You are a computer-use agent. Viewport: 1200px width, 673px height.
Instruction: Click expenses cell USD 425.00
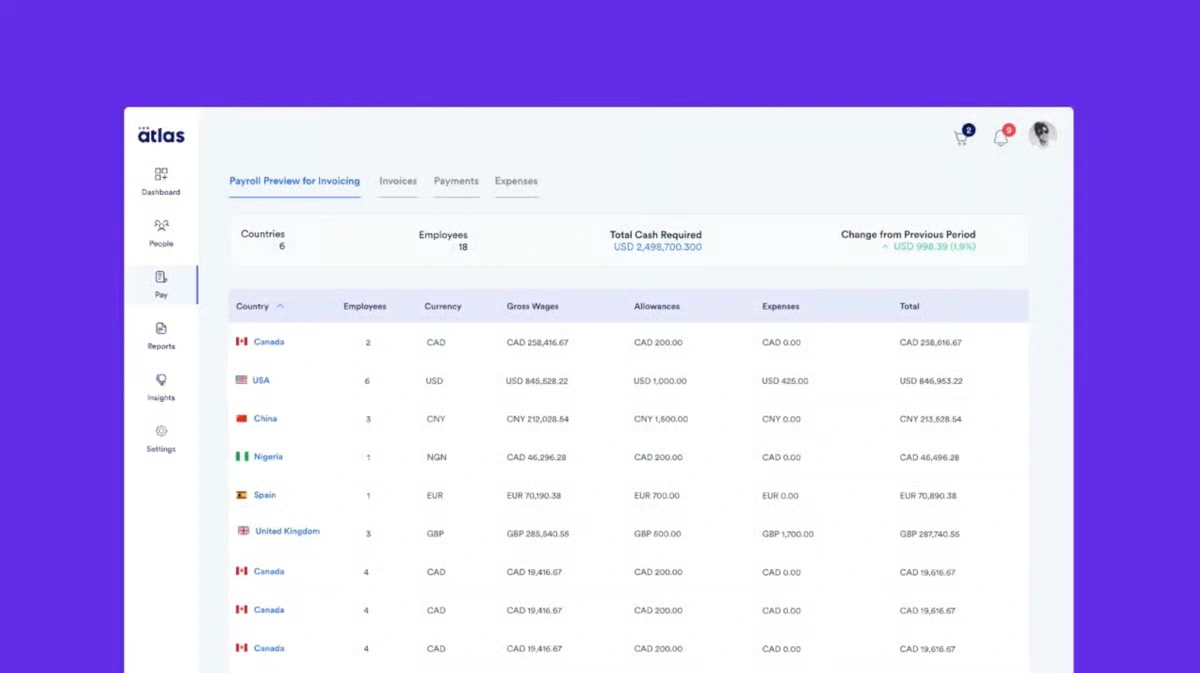click(785, 381)
